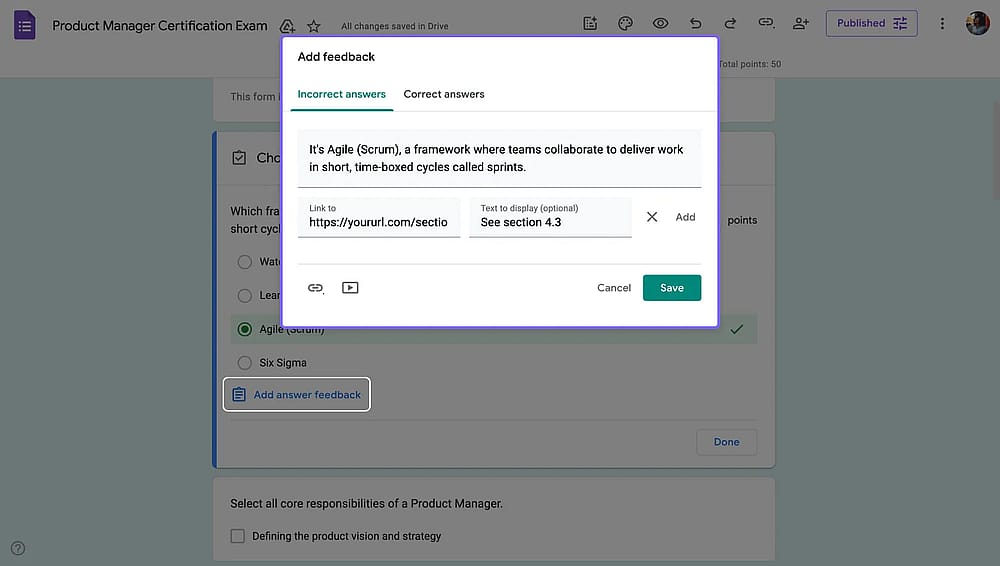Click the move to Drive folder icon
Image resolution: width=1000 pixels, height=566 pixels.
(x=287, y=26)
